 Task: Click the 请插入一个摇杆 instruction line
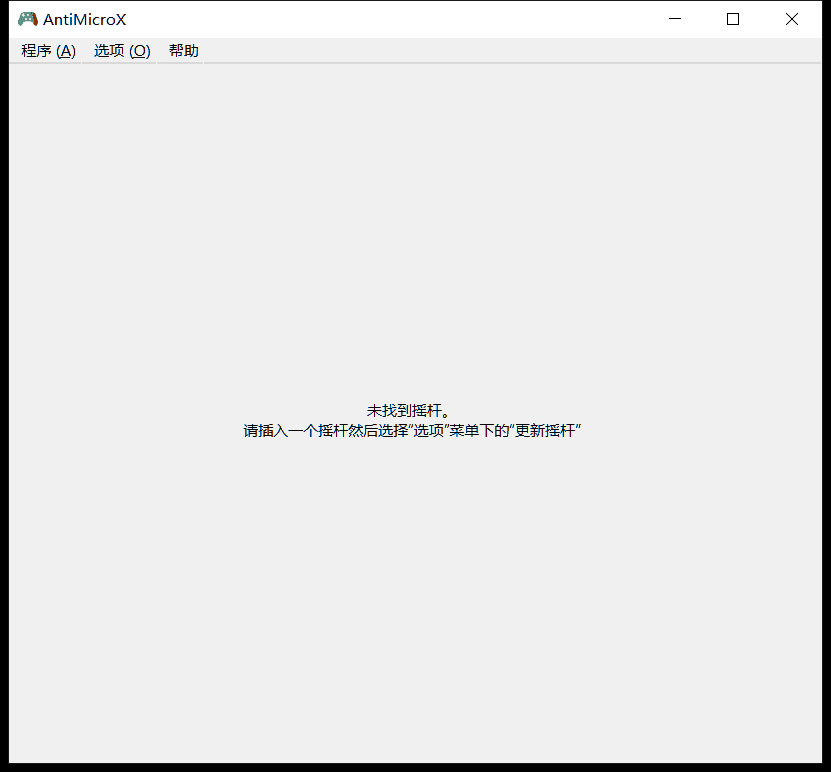click(x=412, y=431)
